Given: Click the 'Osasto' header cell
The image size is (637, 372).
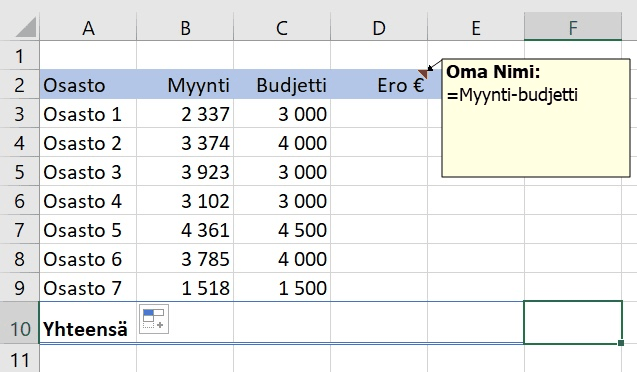Looking at the screenshot, I should point(88,84).
